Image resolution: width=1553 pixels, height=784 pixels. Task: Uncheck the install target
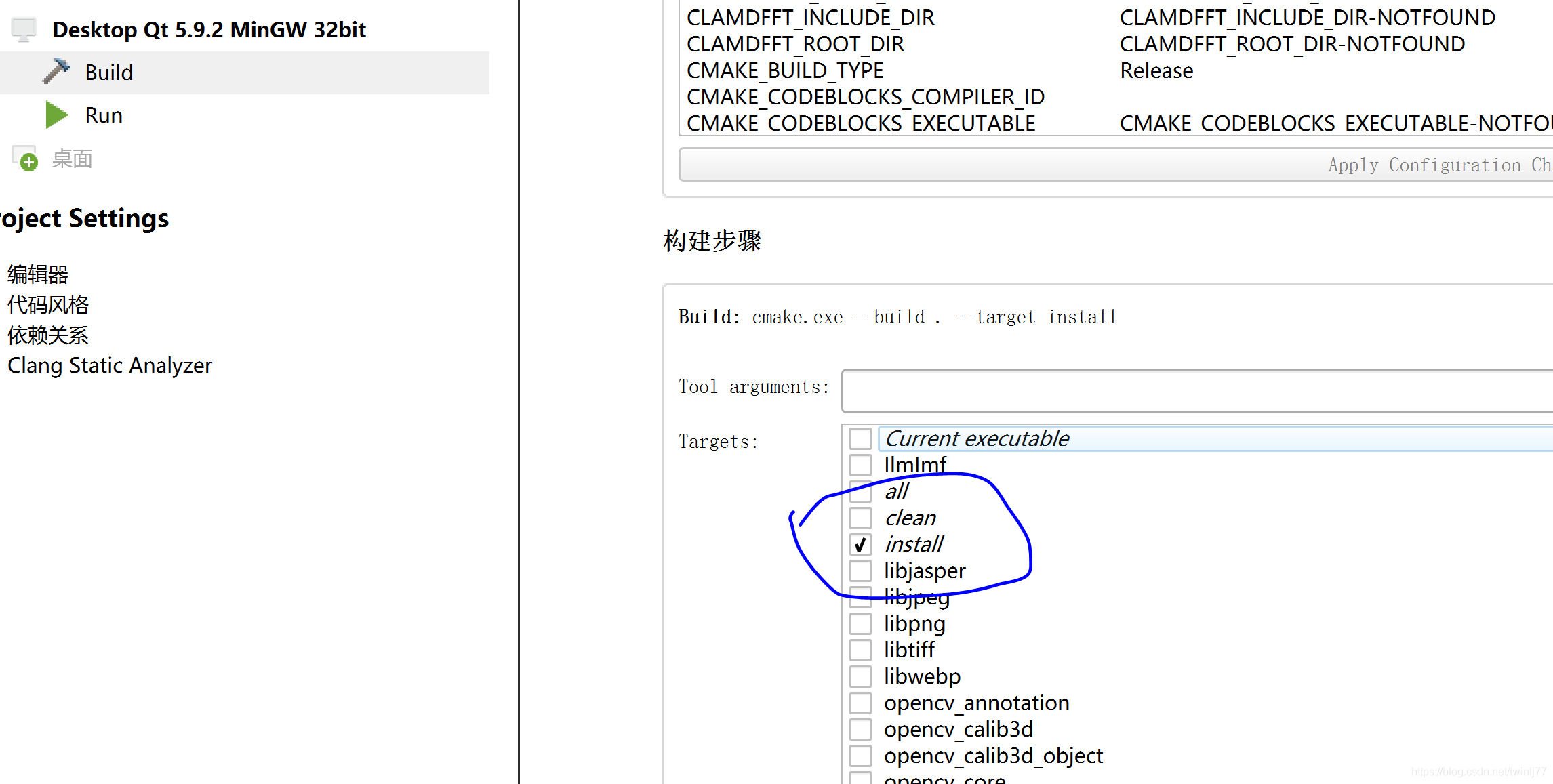(x=860, y=544)
